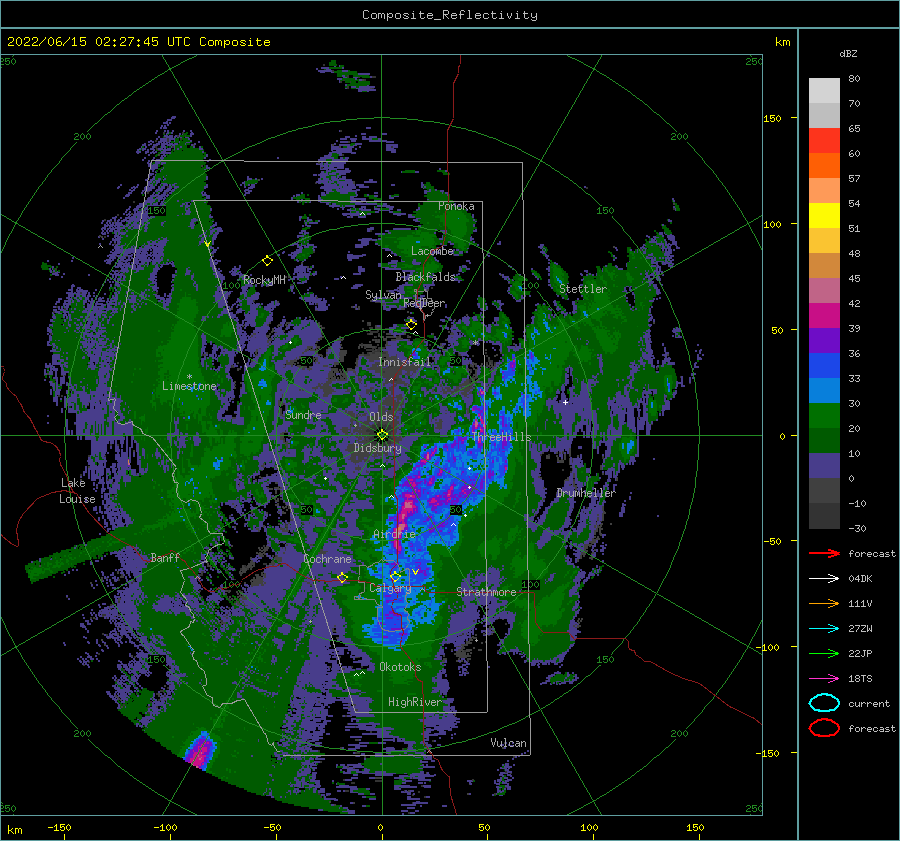The width and height of the screenshot is (900, 841).
Task: Click the Sundre town label
Action: pos(303,415)
